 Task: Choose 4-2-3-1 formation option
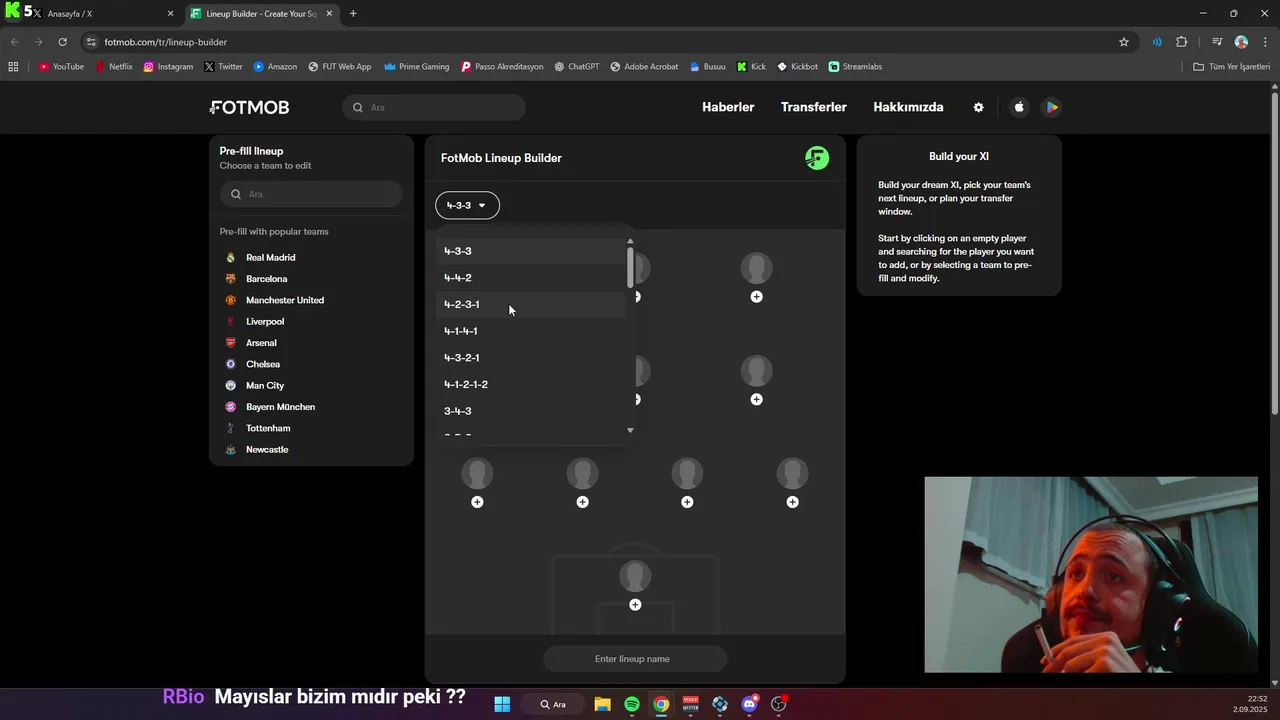click(x=531, y=304)
